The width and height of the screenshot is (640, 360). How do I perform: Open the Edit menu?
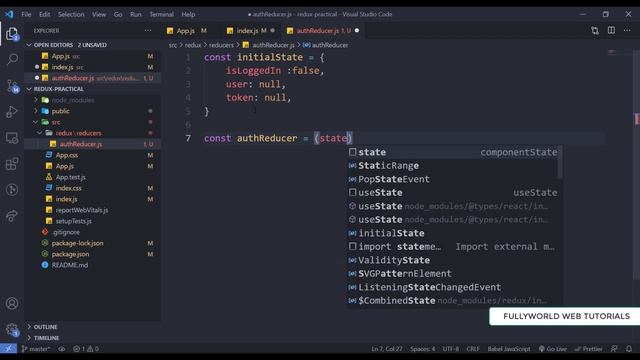point(44,14)
